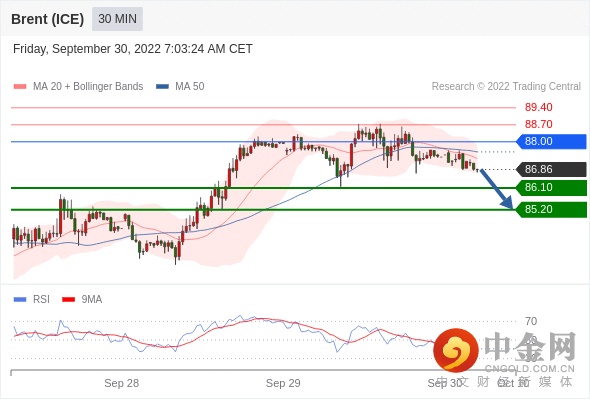Click the black 86.86 current price tag
The height and width of the screenshot is (400, 590).
551,169
